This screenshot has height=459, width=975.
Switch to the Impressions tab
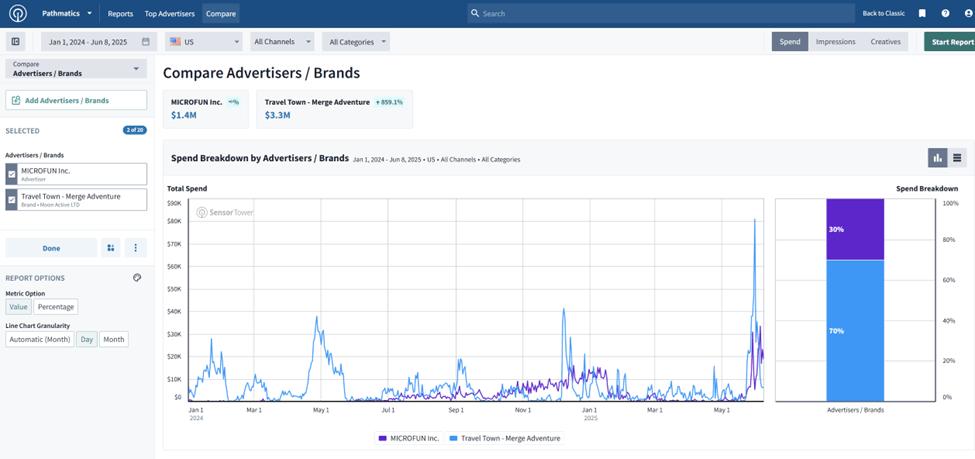click(835, 42)
